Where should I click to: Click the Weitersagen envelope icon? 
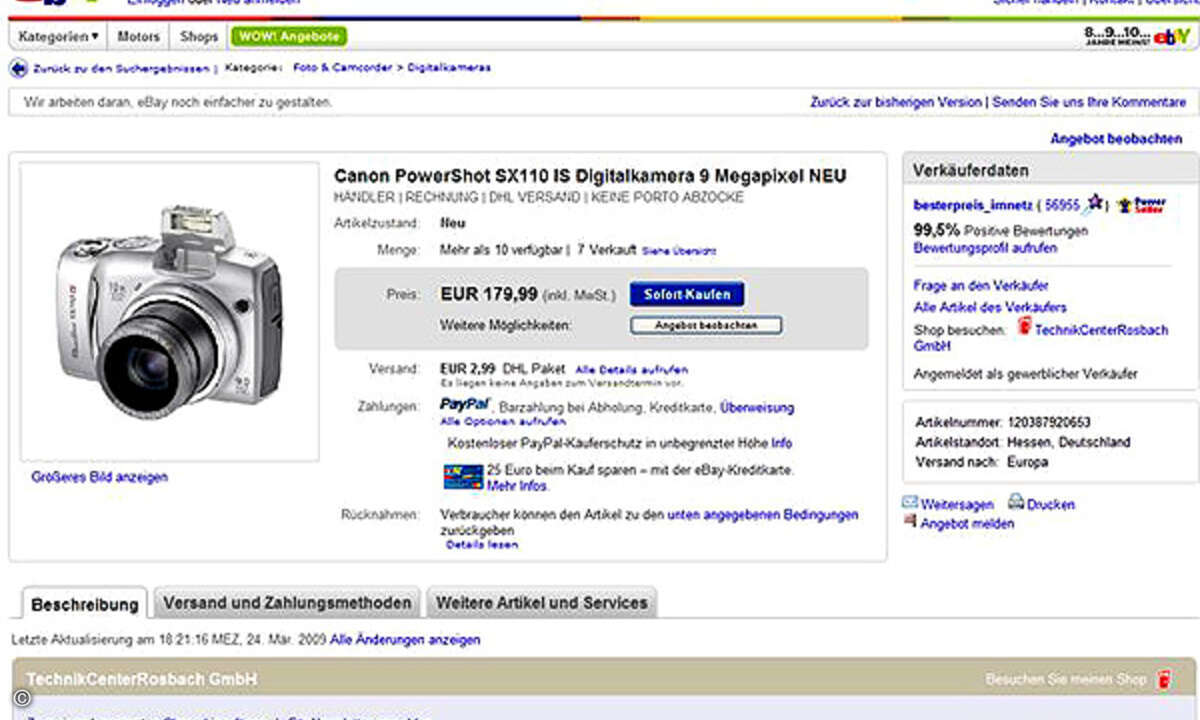click(x=910, y=502)
